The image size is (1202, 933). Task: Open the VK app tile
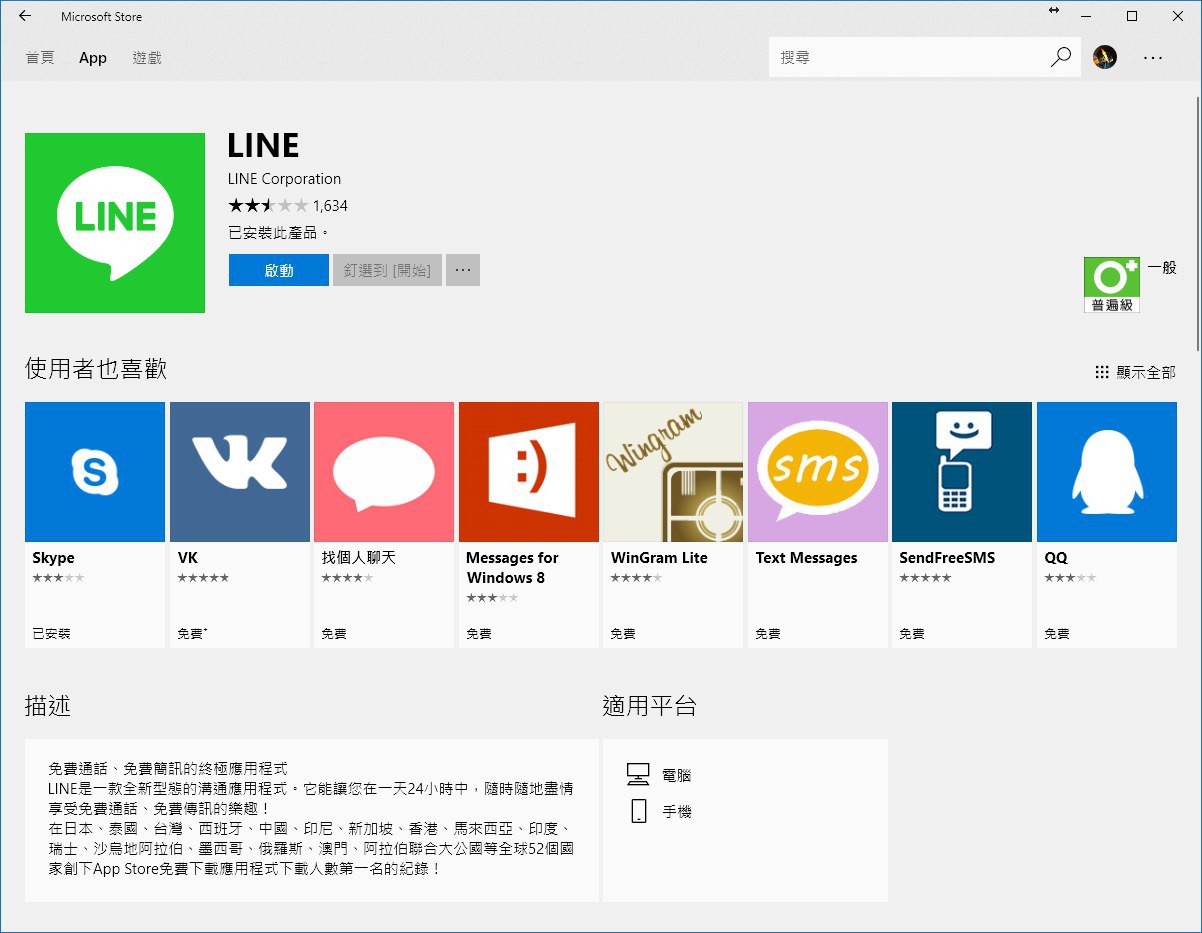pyautogui.click(x=239, y=472)
